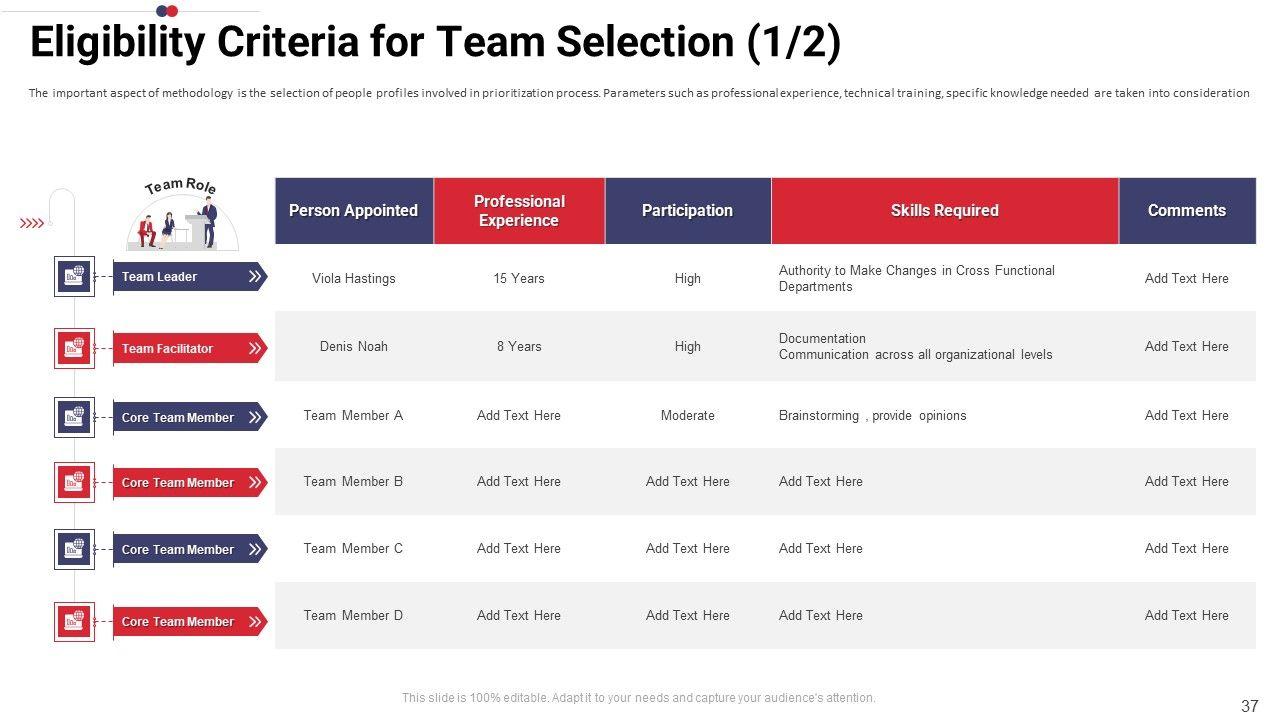Click the Team Role illustration
This screenshot has height=720, width=1280.
(x=182, y=215)
